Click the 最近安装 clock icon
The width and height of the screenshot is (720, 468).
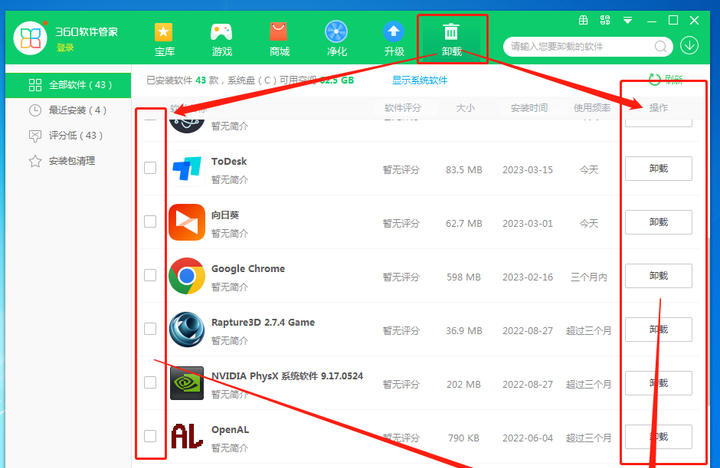click(35, 110)
